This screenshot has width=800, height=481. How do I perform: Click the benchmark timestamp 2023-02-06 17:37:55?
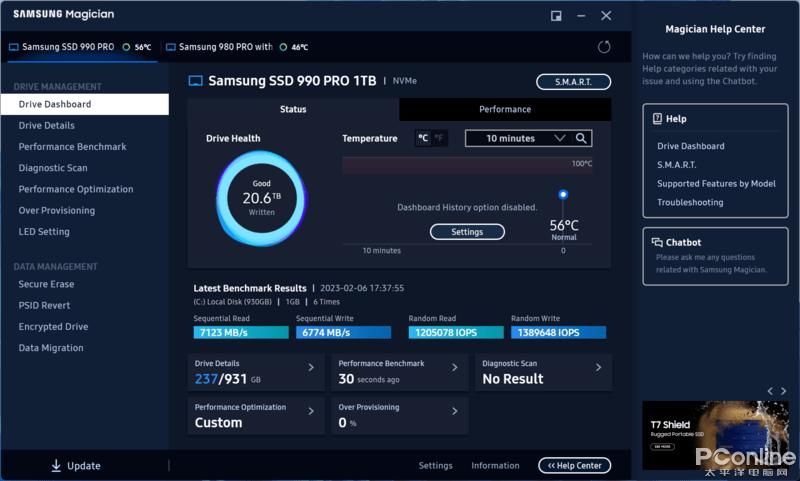click(362, 288)
